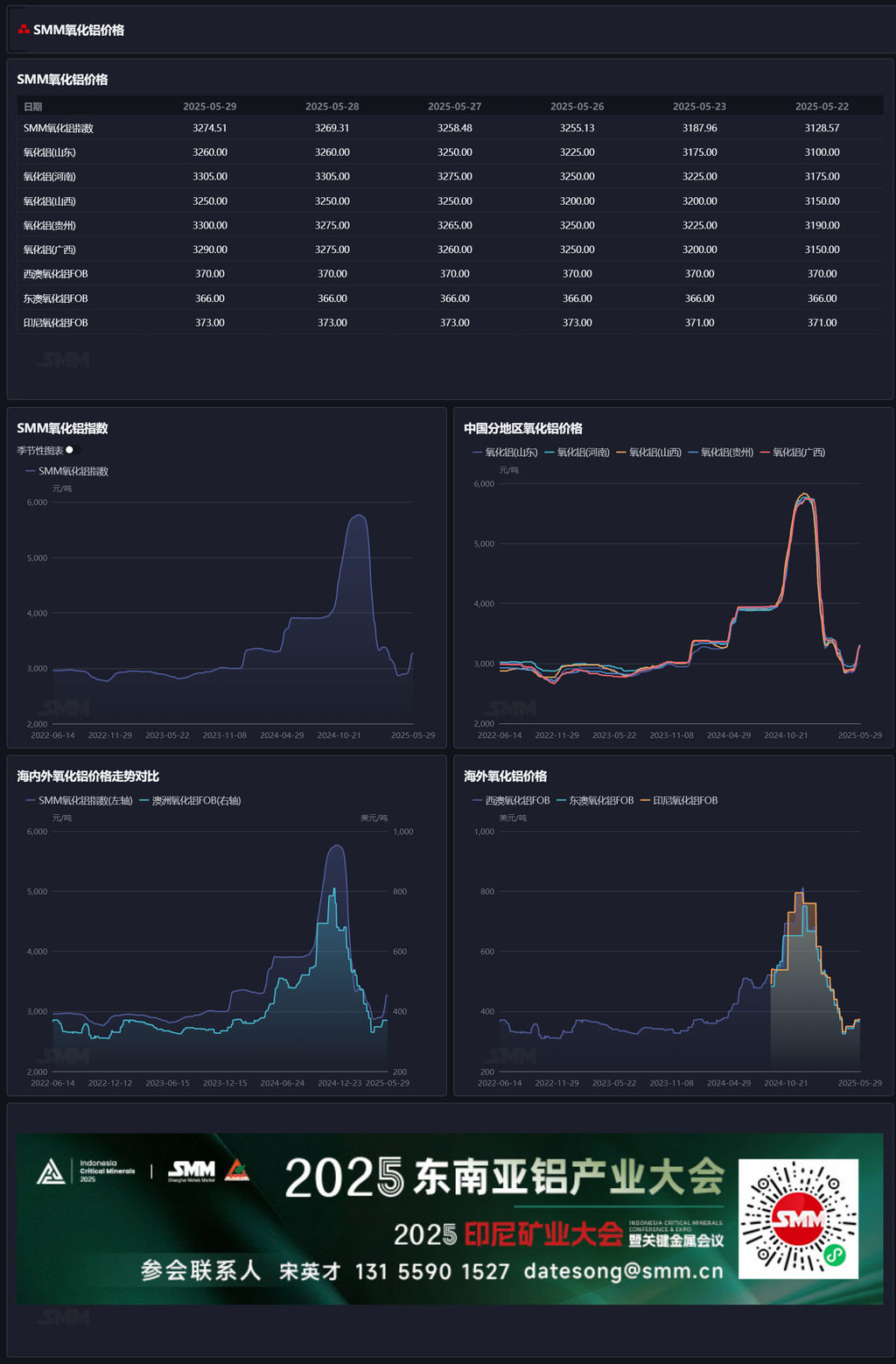Toggle the SMM氧化铝指数(左轴) legend item

[80, 800]
